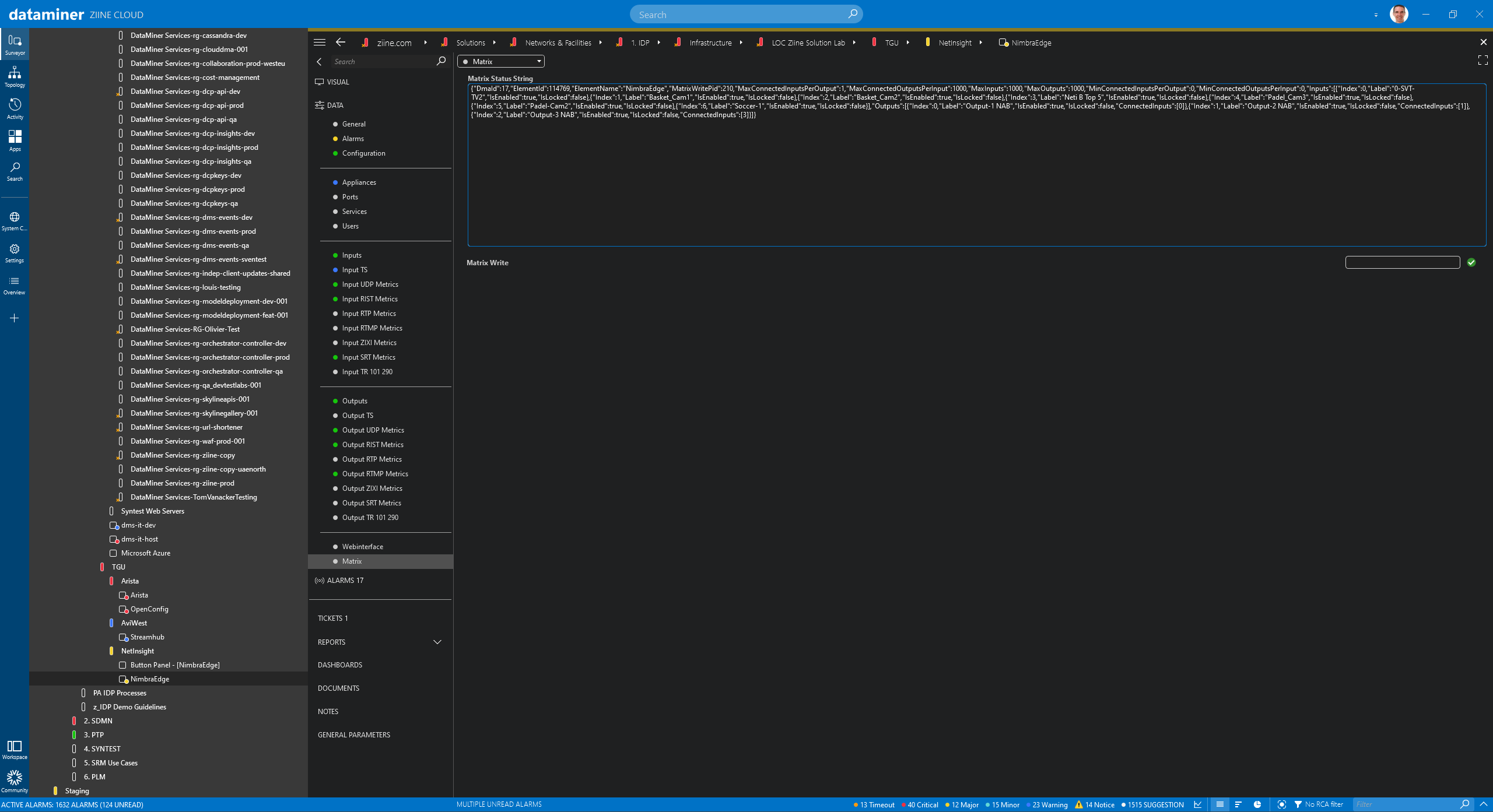Expand the alarm console with up chevron

tap(1484, 804)
